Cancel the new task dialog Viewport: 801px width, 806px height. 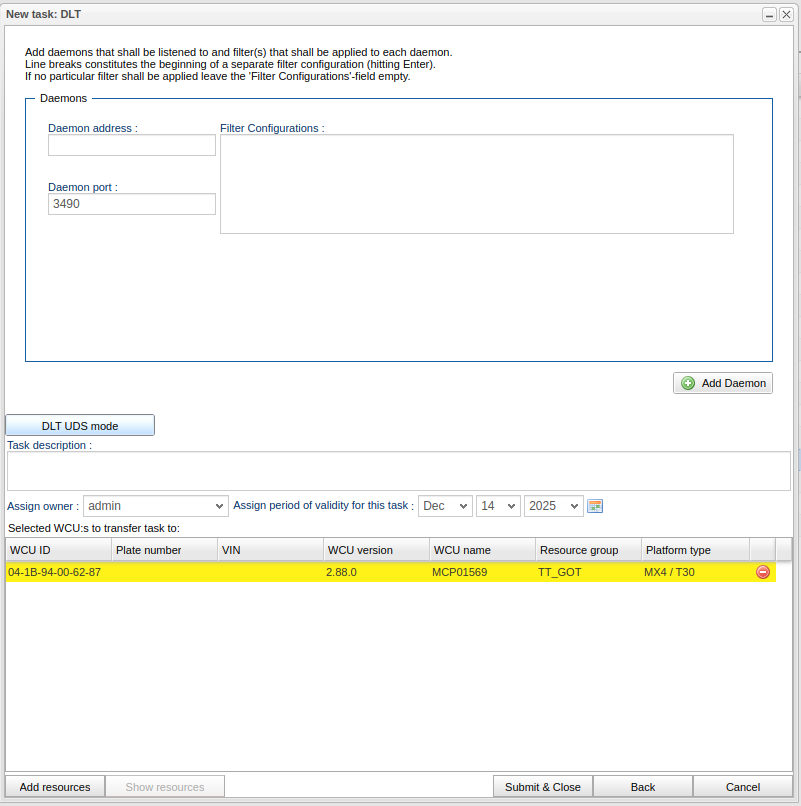point(743,787)
